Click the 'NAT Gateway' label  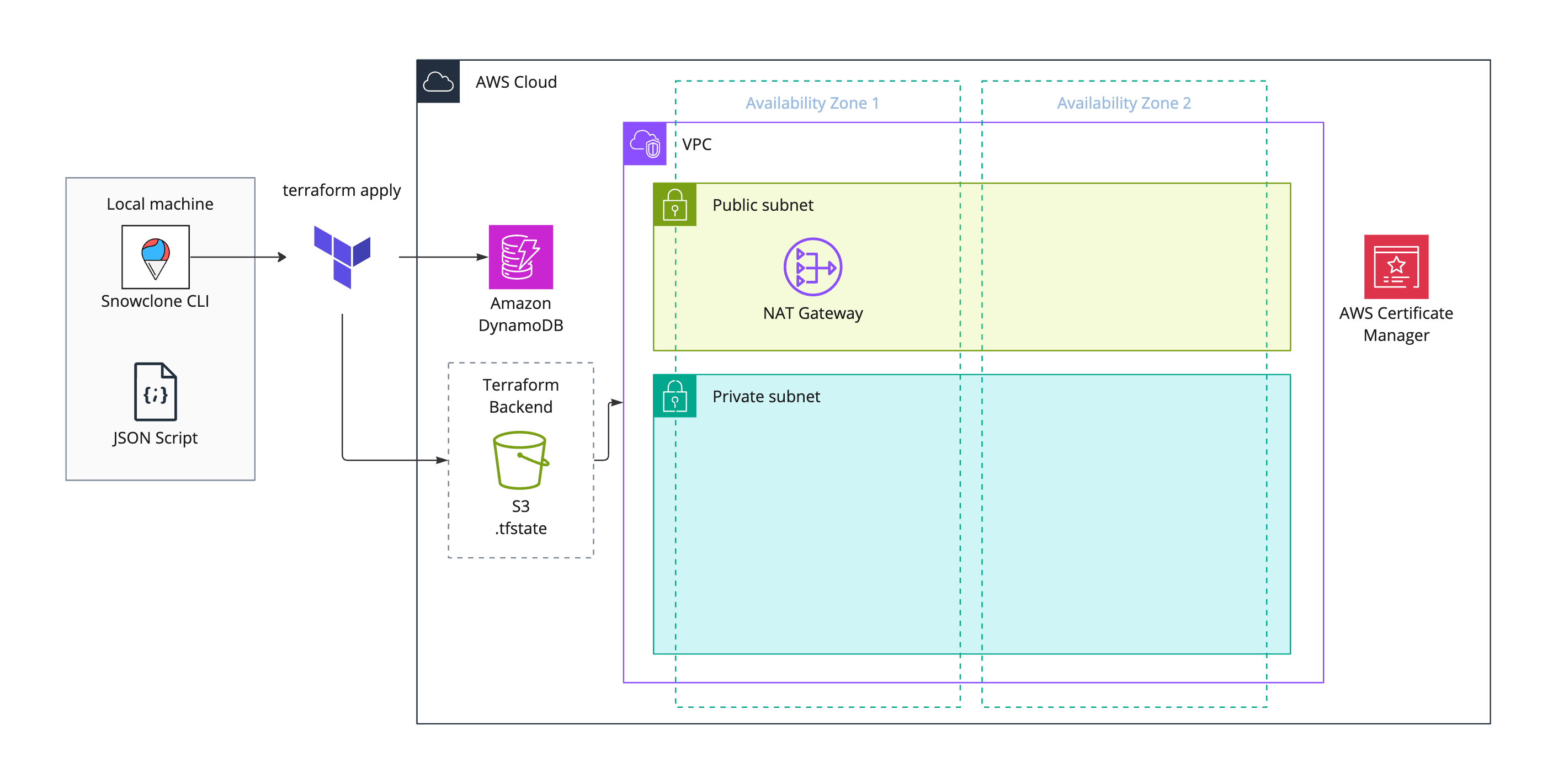point(813,313)
